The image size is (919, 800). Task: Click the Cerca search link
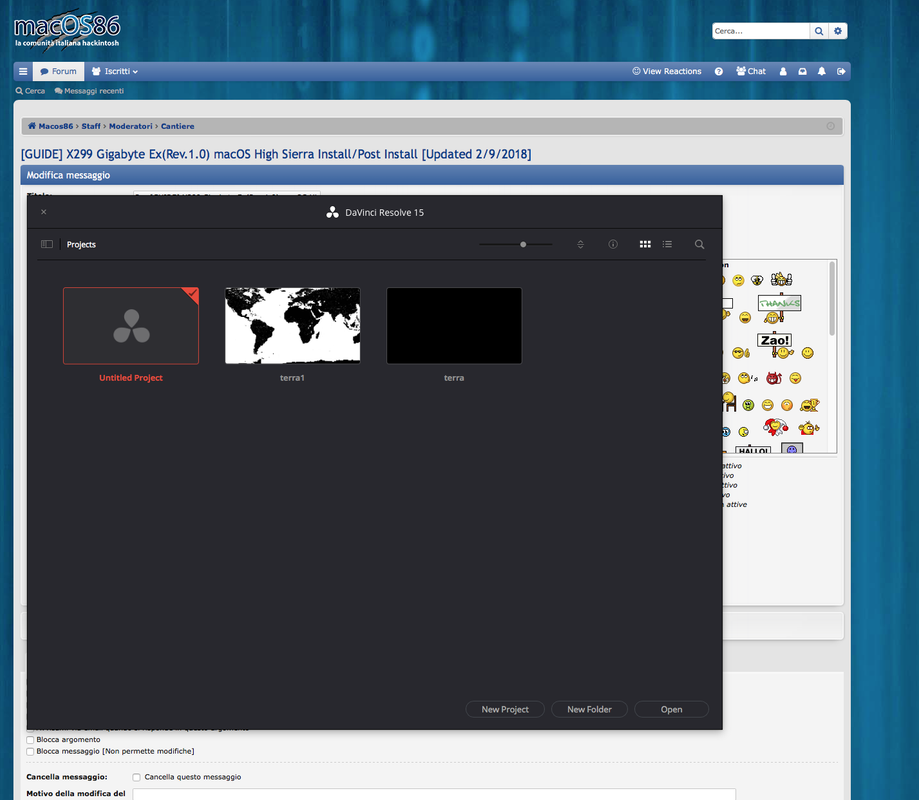coord(30,91)
